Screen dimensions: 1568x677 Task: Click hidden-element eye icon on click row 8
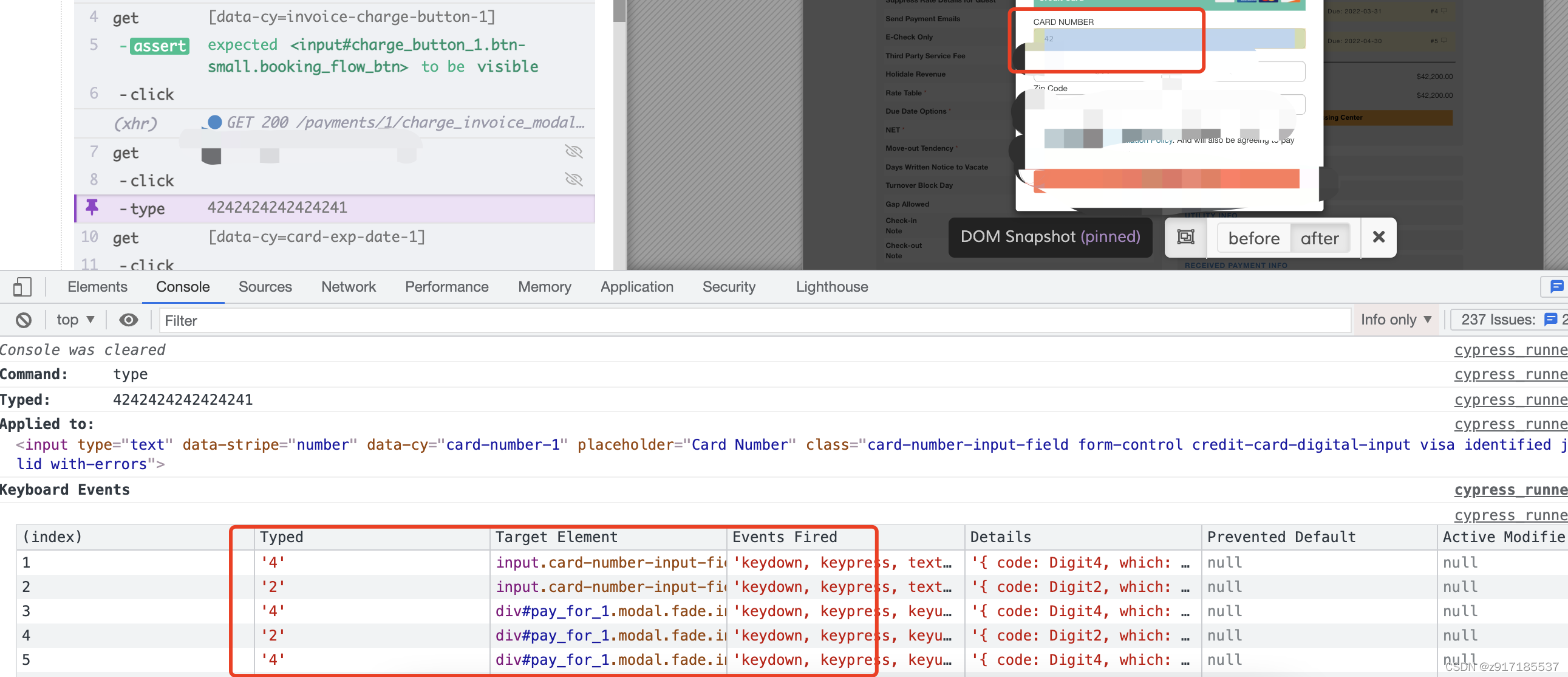[x=573, y=179]
